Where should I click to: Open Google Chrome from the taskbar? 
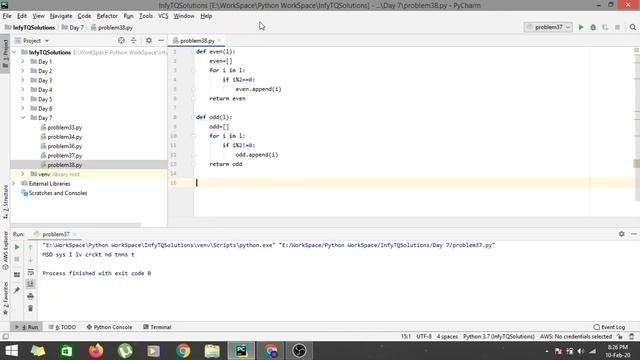point(183,351)
